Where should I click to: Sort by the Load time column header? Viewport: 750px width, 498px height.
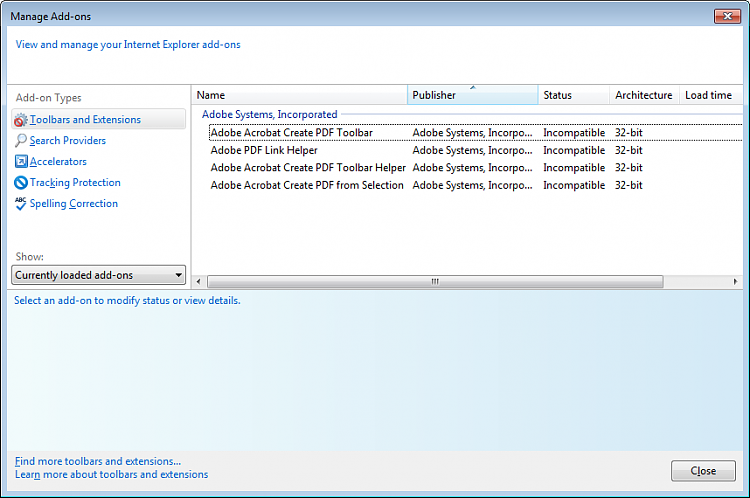pyautogui.click(x=710, y=95)
